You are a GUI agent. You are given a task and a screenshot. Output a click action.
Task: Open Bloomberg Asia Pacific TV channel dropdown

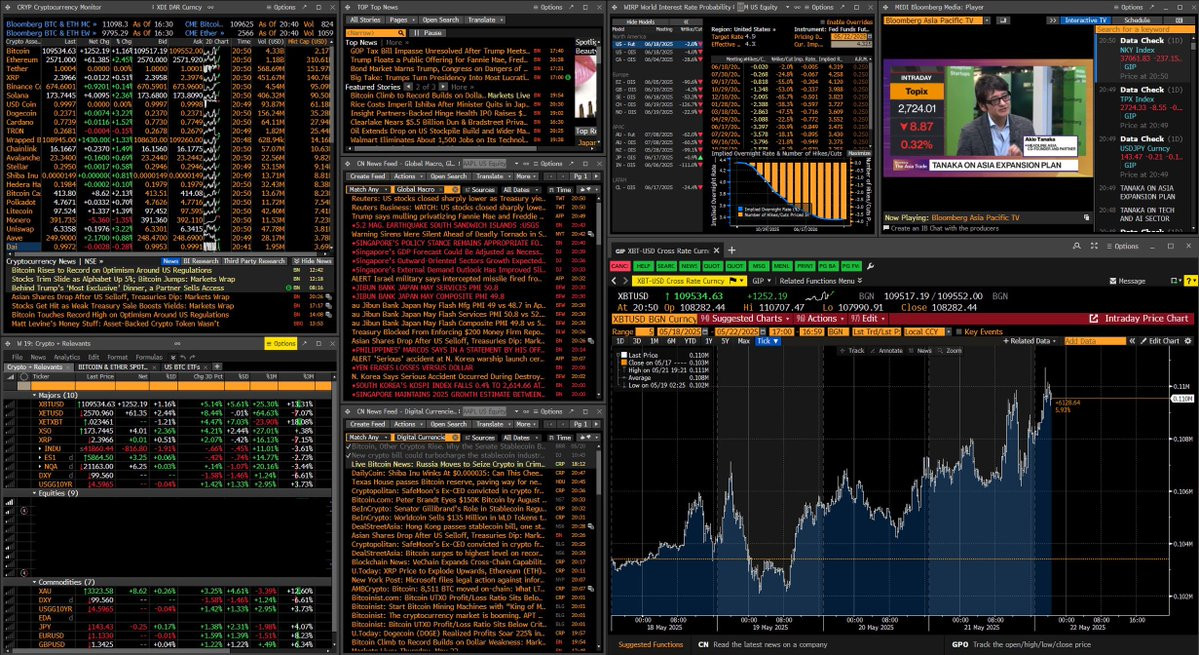tap(987, 21)
